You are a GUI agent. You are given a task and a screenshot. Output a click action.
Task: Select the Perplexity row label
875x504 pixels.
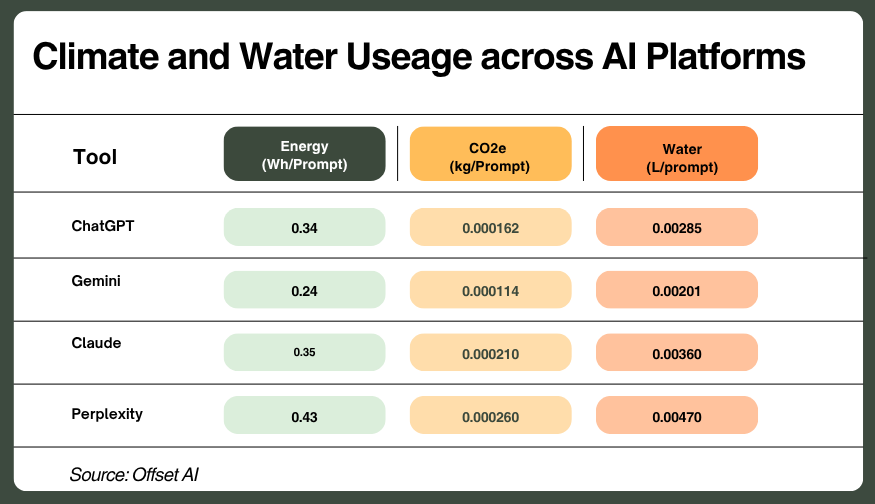point(107,414)
